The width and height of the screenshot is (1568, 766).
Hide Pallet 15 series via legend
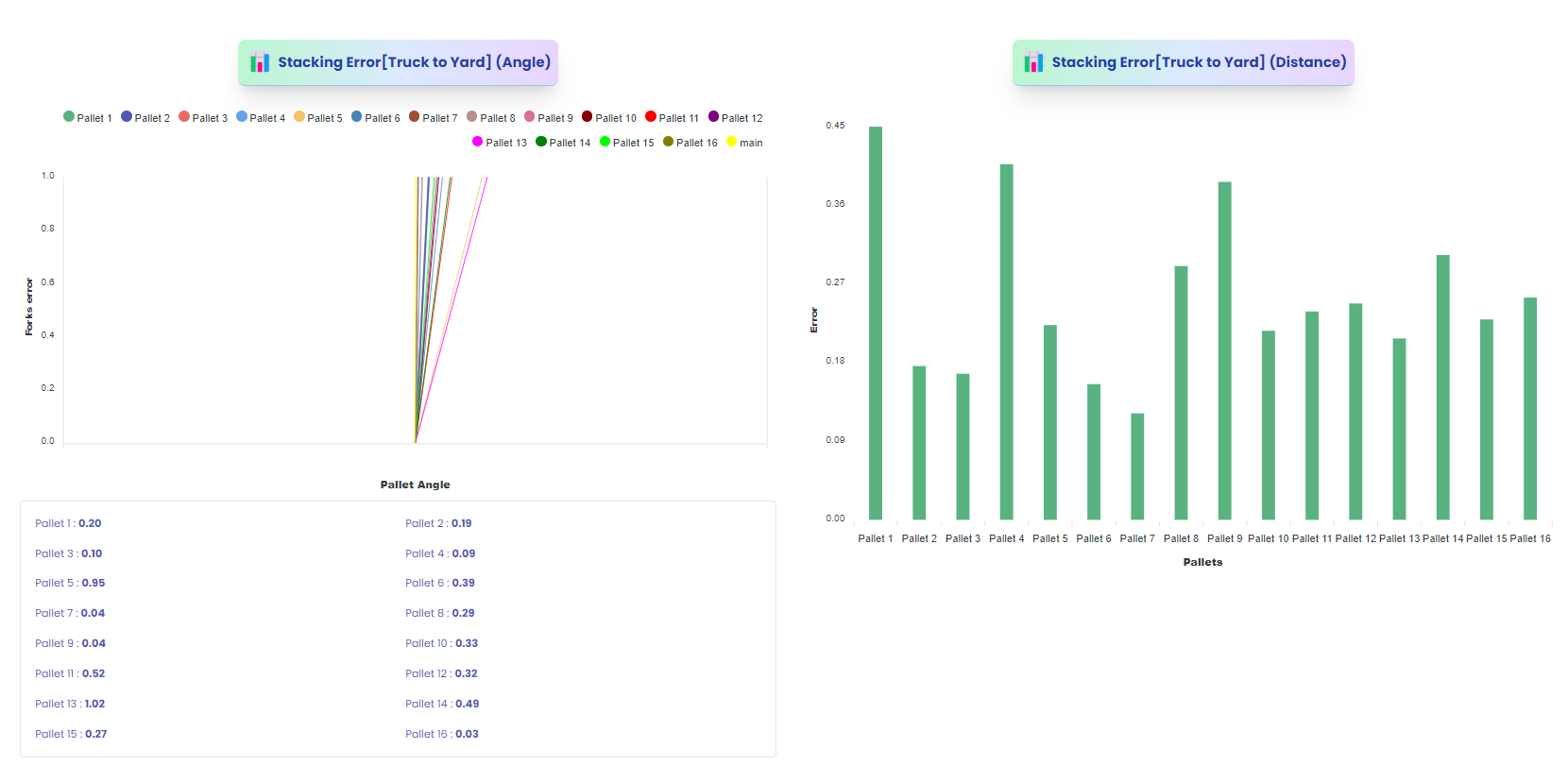[x=627, y=143]
